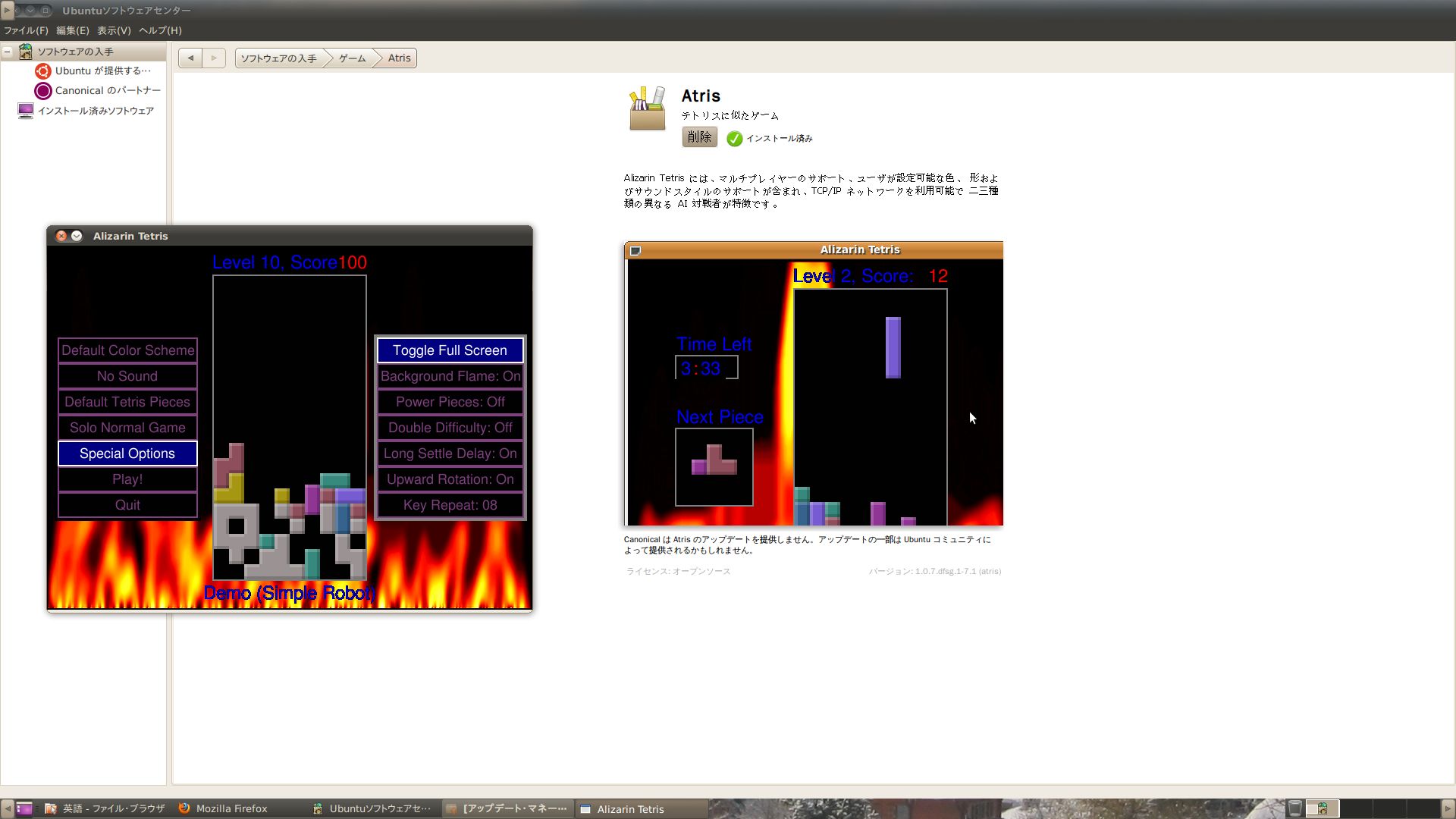Toggle No Sound option in Tetris menu
Image resolution: width=1456 pixels, height=819 pixels.
127,376
